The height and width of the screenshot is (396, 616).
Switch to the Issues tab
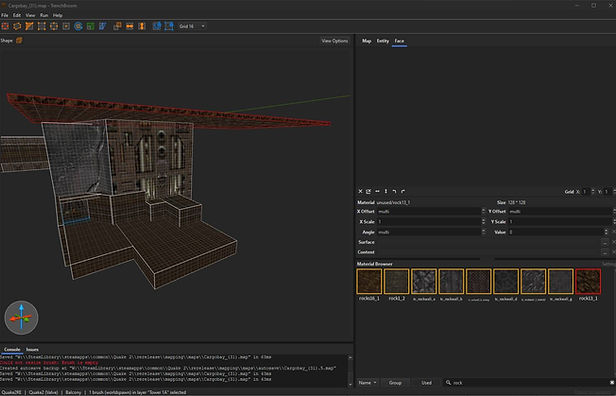pyautogui.click(x=32, y=349)
